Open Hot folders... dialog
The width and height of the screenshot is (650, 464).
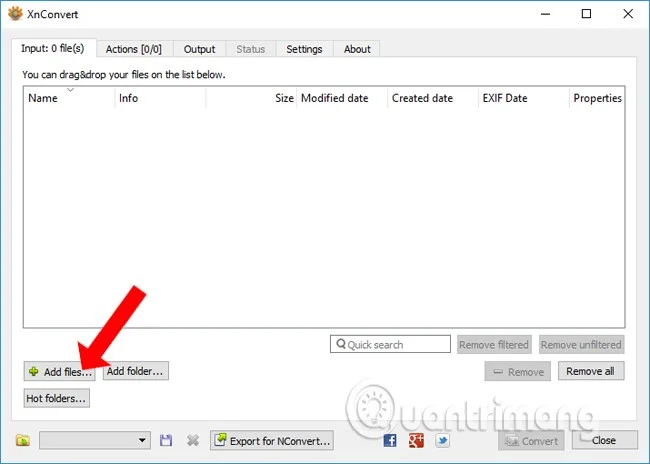[x=57, y=398]
